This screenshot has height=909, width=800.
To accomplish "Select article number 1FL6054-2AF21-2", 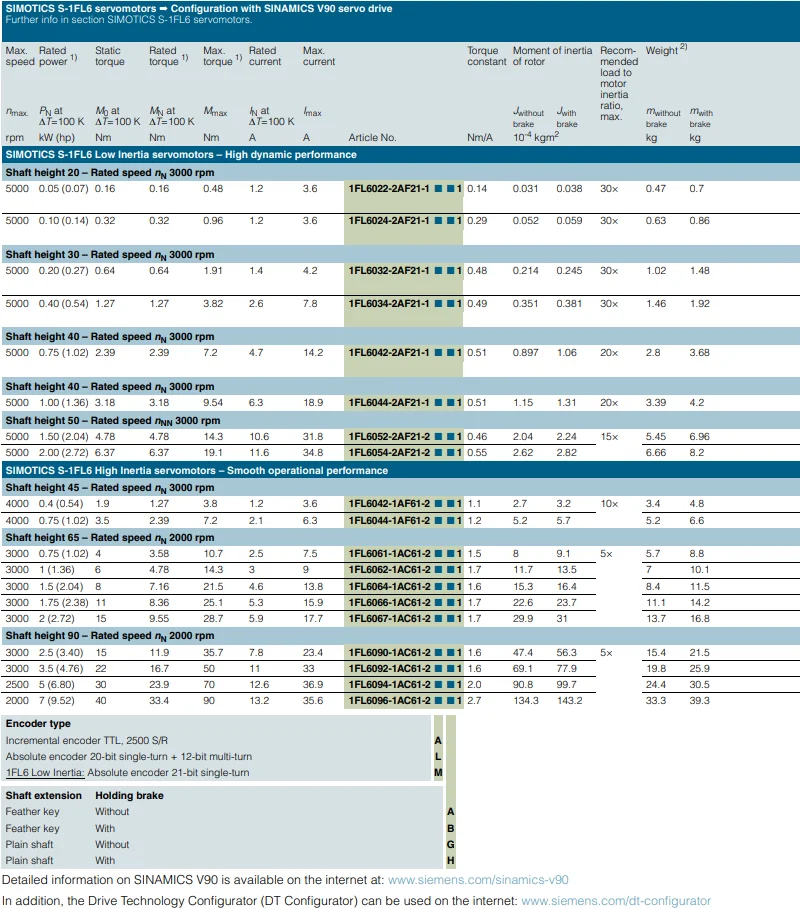I will (389, 452).
